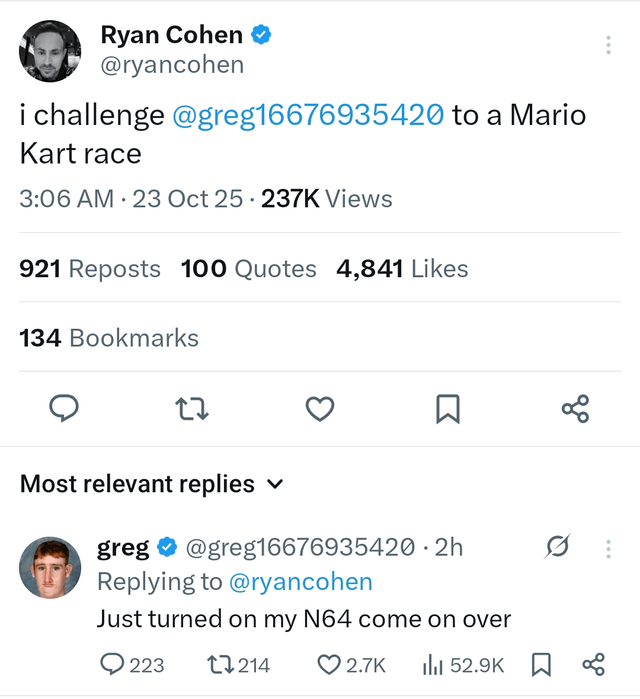Open more options on greg's reply
Image resolution: width=640 pixels, height=699 pixels.
coord(608,548)
